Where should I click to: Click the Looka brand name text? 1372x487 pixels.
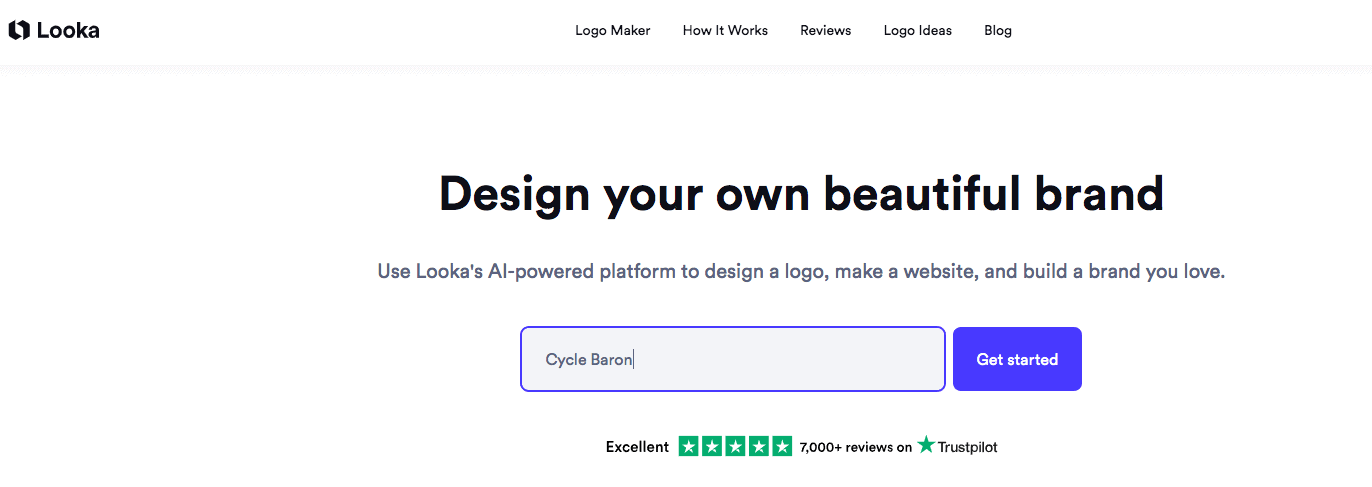tap(68, 31)
